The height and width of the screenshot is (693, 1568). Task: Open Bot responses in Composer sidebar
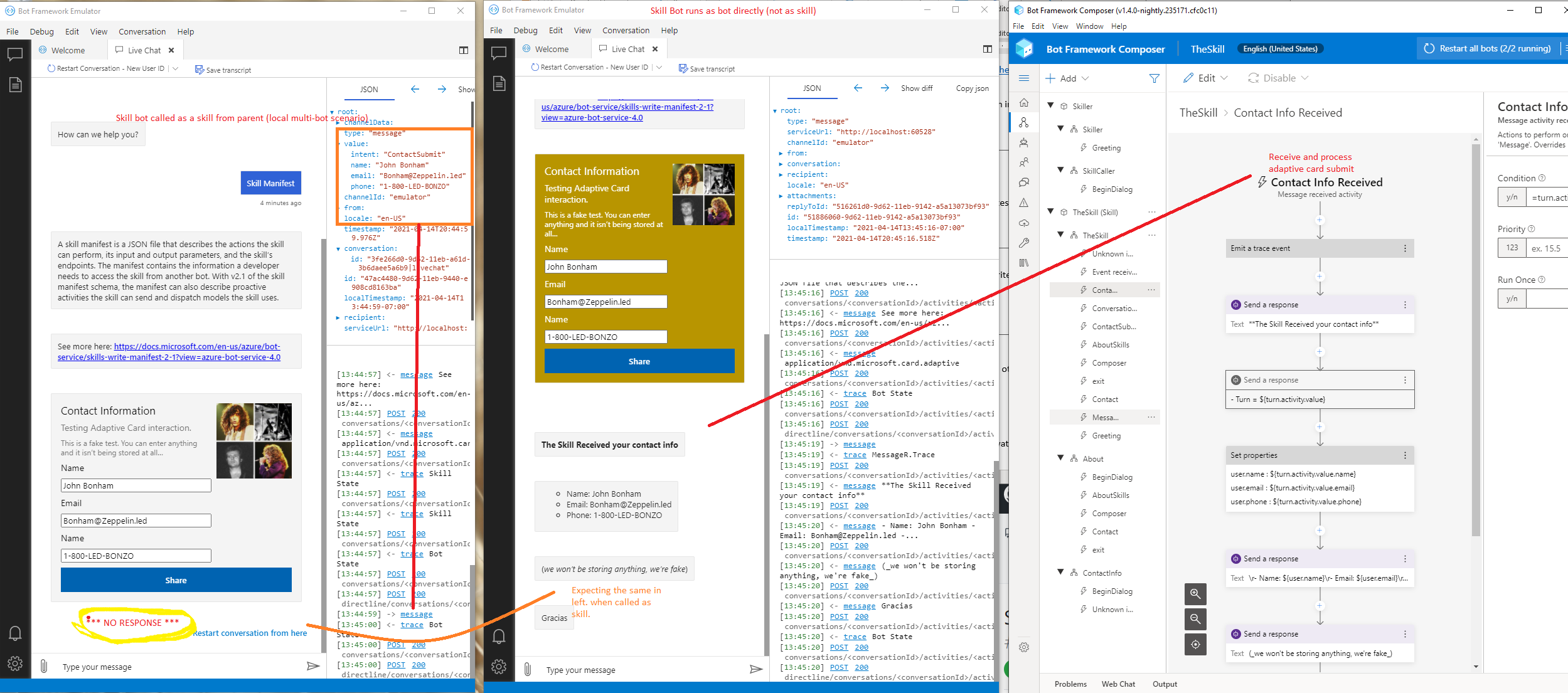tap(1024, 142)
